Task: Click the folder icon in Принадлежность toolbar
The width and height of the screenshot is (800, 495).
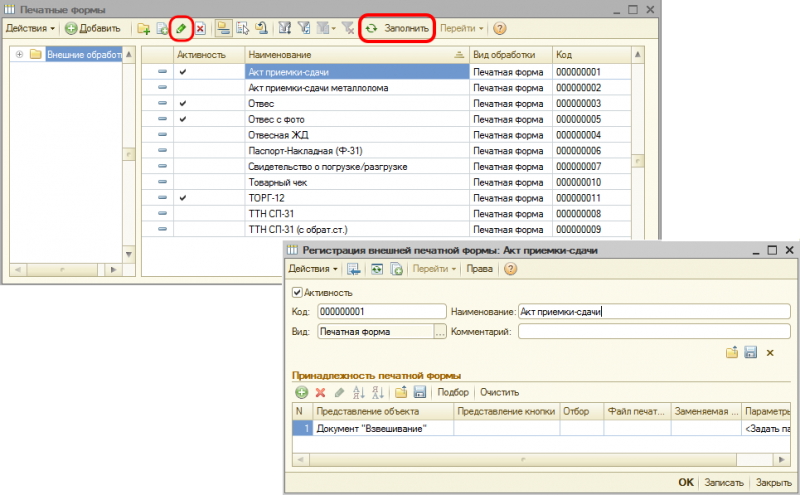Action: click(401, 392)
